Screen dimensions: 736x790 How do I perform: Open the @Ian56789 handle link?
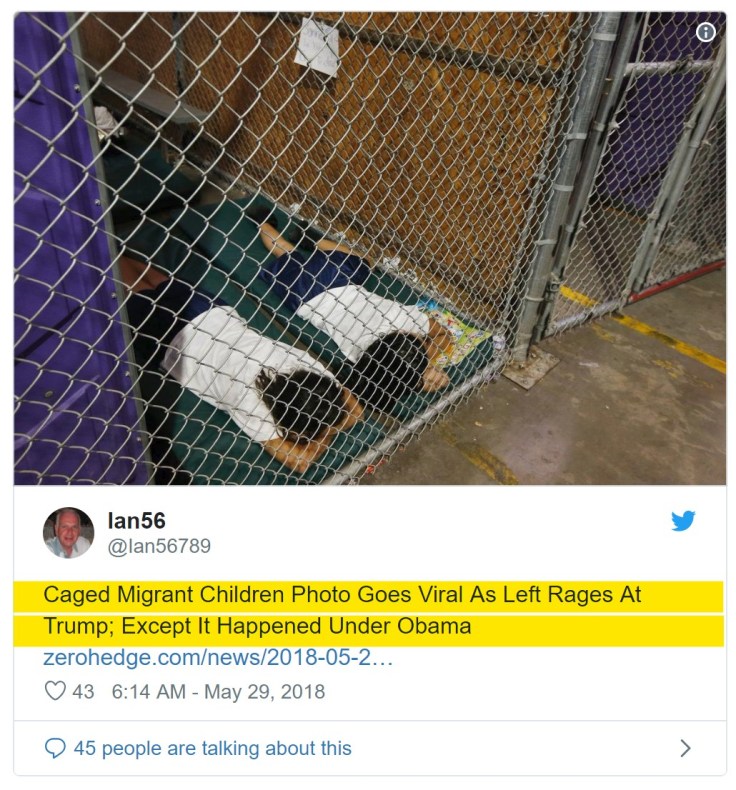(159, 546)
